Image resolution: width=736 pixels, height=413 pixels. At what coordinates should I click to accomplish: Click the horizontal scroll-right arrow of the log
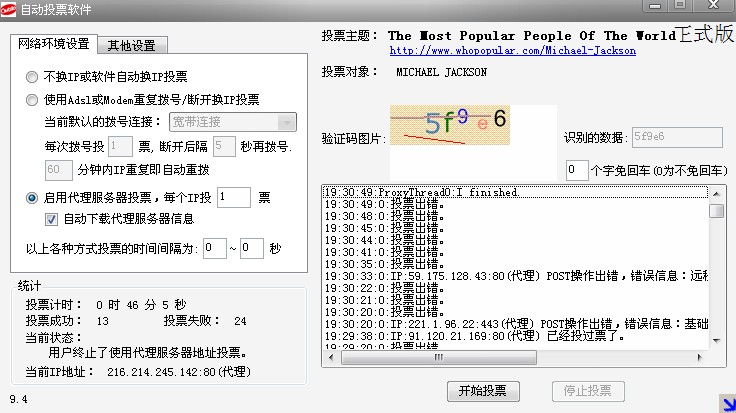click(700, 358)
